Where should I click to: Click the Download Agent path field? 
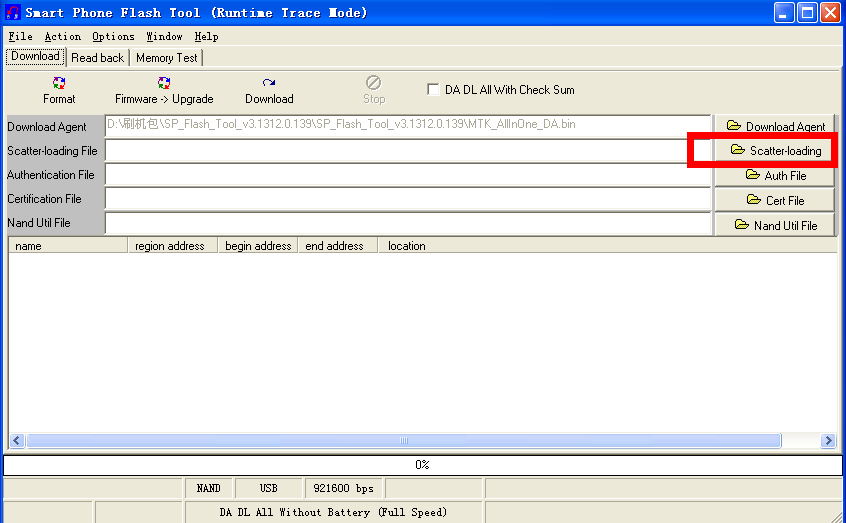click(x=408, y=126)
